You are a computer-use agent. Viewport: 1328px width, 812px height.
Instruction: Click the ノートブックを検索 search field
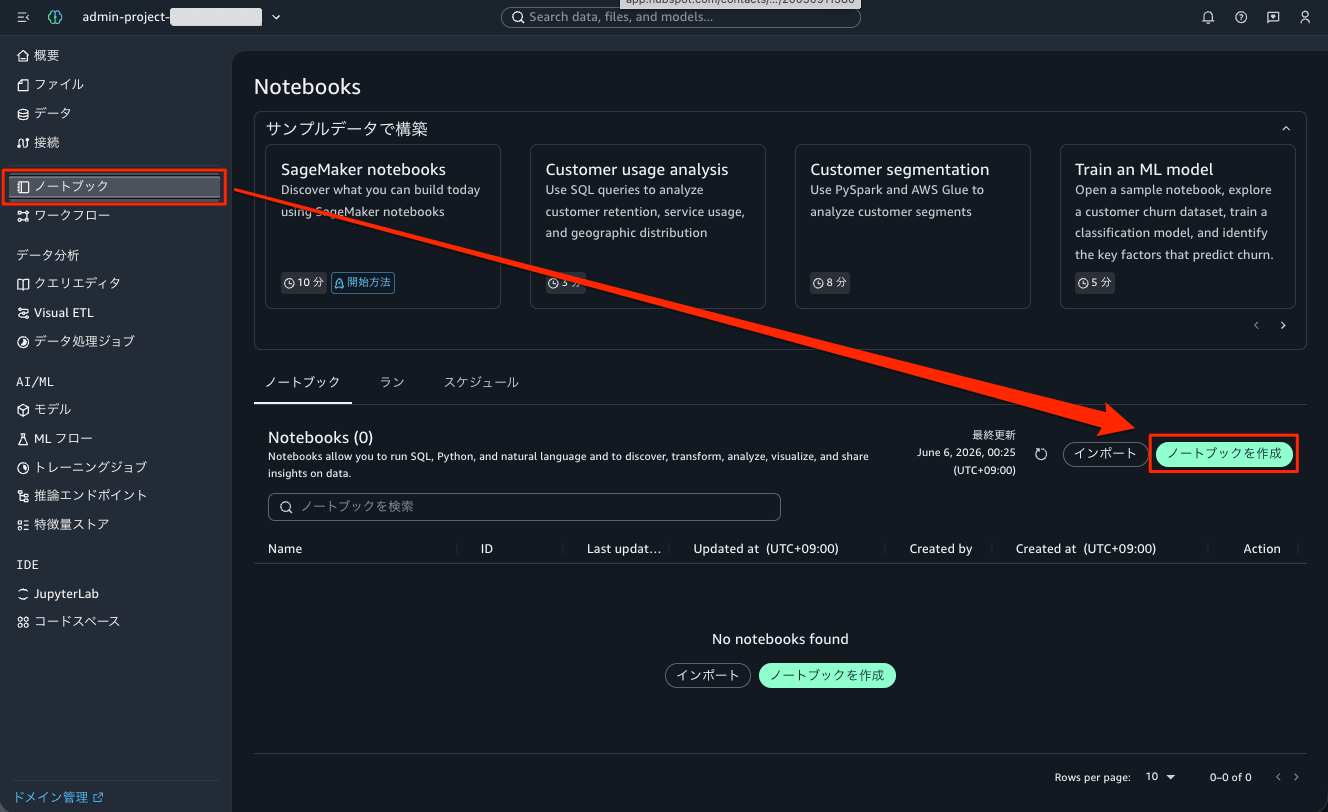click(524, 507)
